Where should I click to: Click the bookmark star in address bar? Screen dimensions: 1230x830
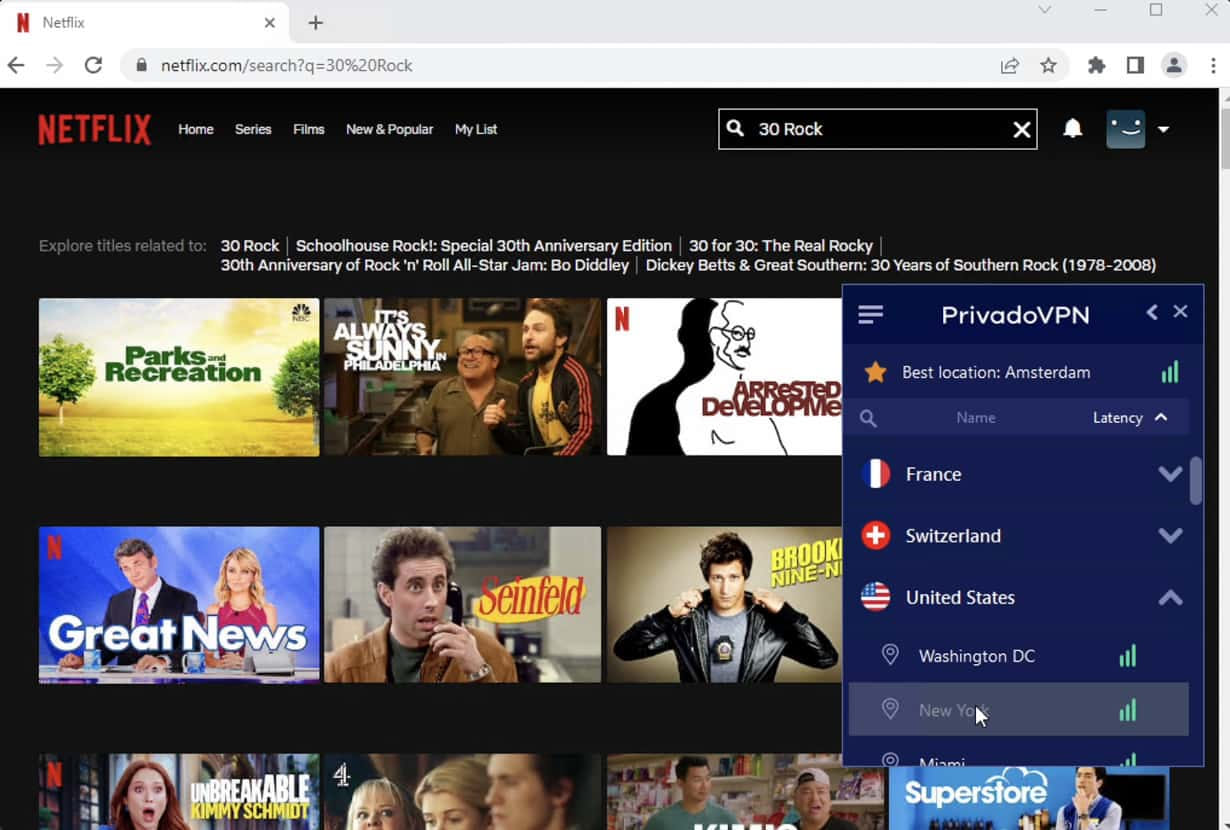(1048, 66)
